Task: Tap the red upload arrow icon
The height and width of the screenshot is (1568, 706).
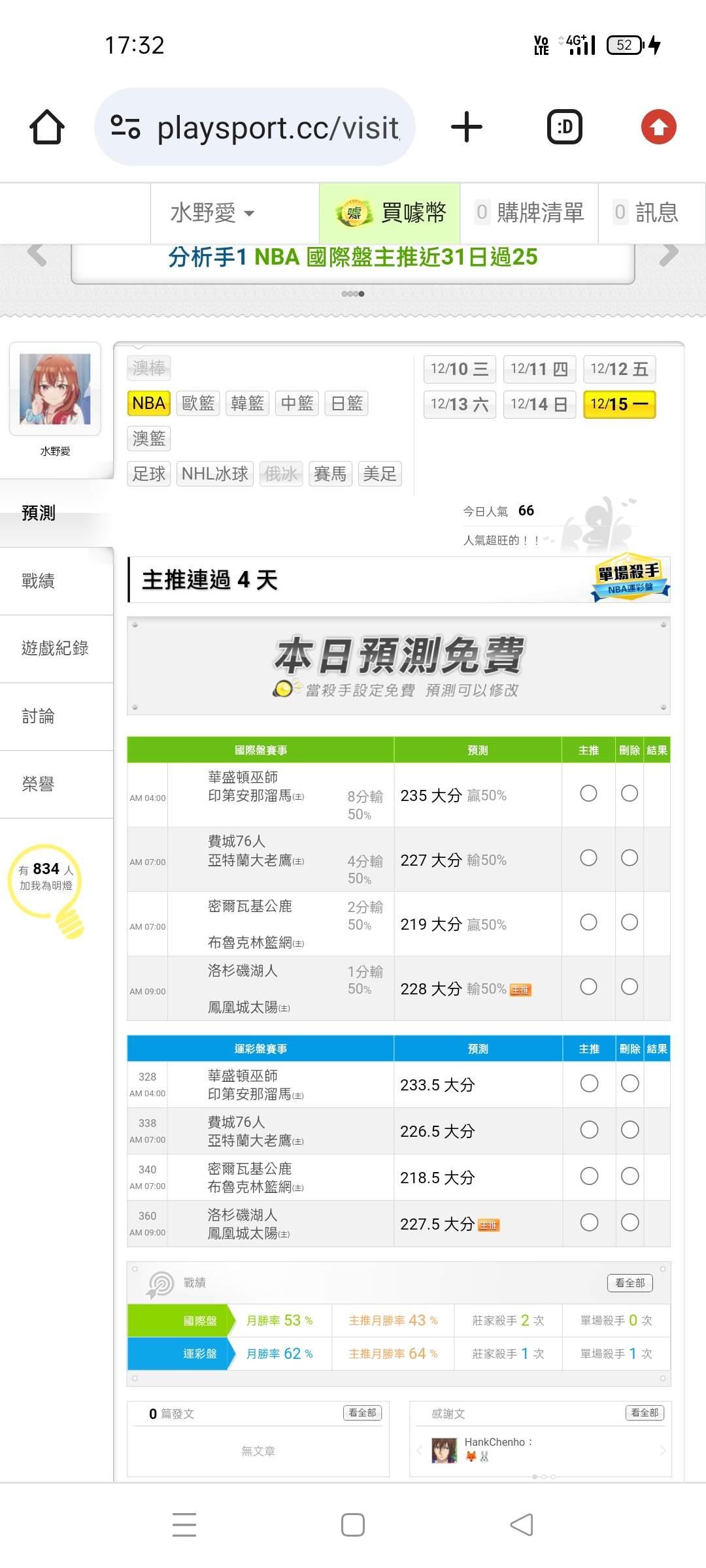Action: (x=658, y=127)
